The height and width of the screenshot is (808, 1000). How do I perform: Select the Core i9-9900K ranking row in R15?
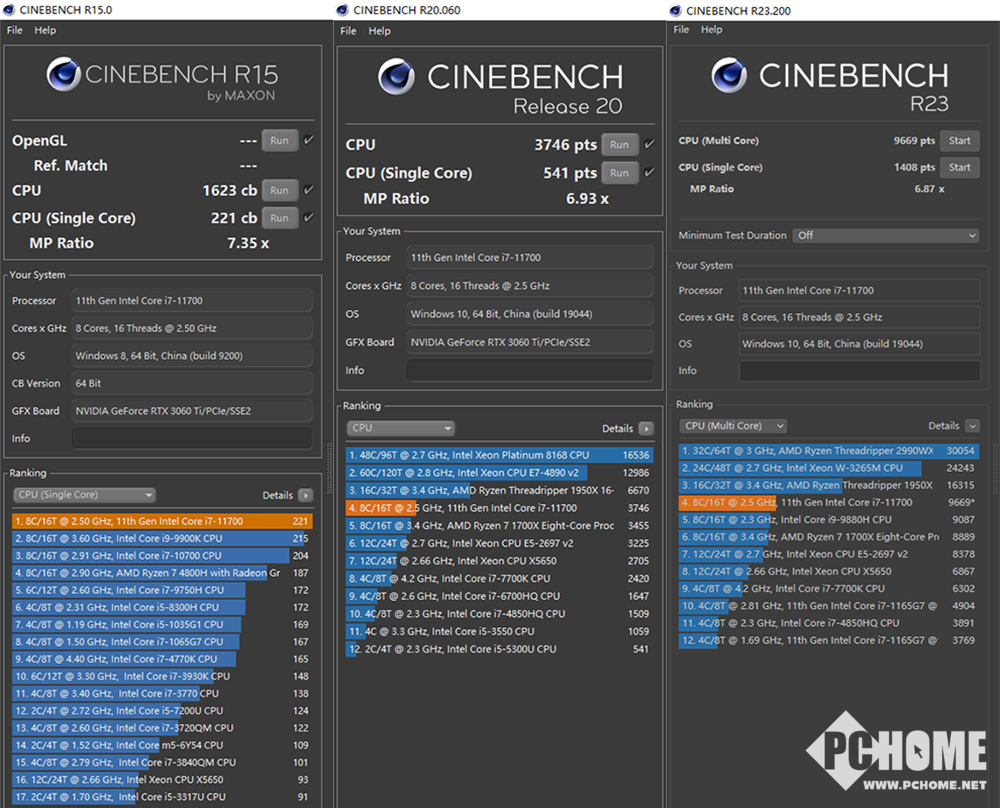pos(162,538)
